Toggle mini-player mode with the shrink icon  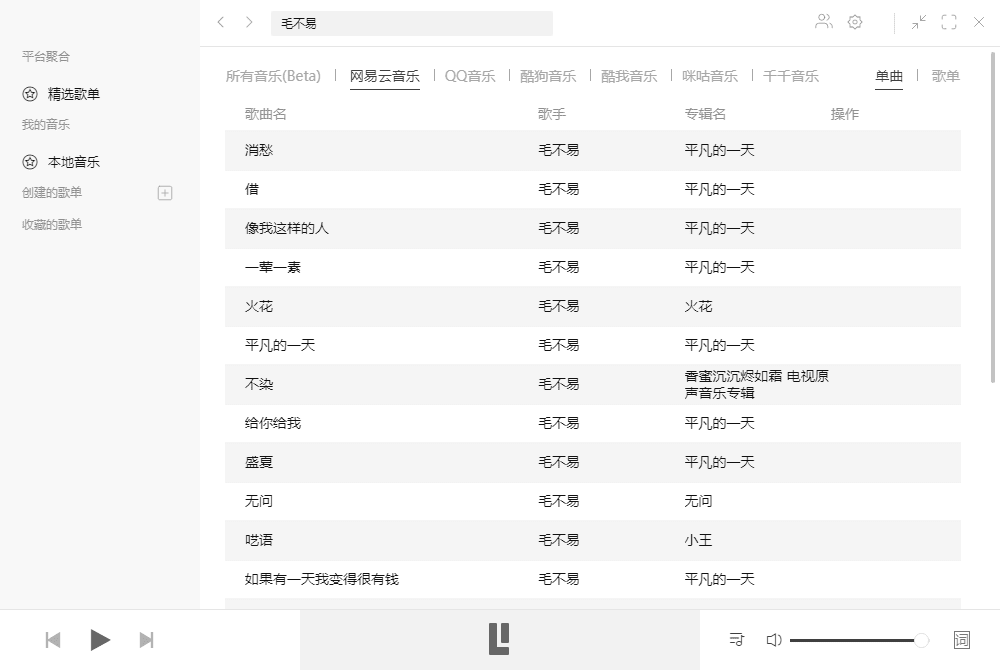point(918,22)
